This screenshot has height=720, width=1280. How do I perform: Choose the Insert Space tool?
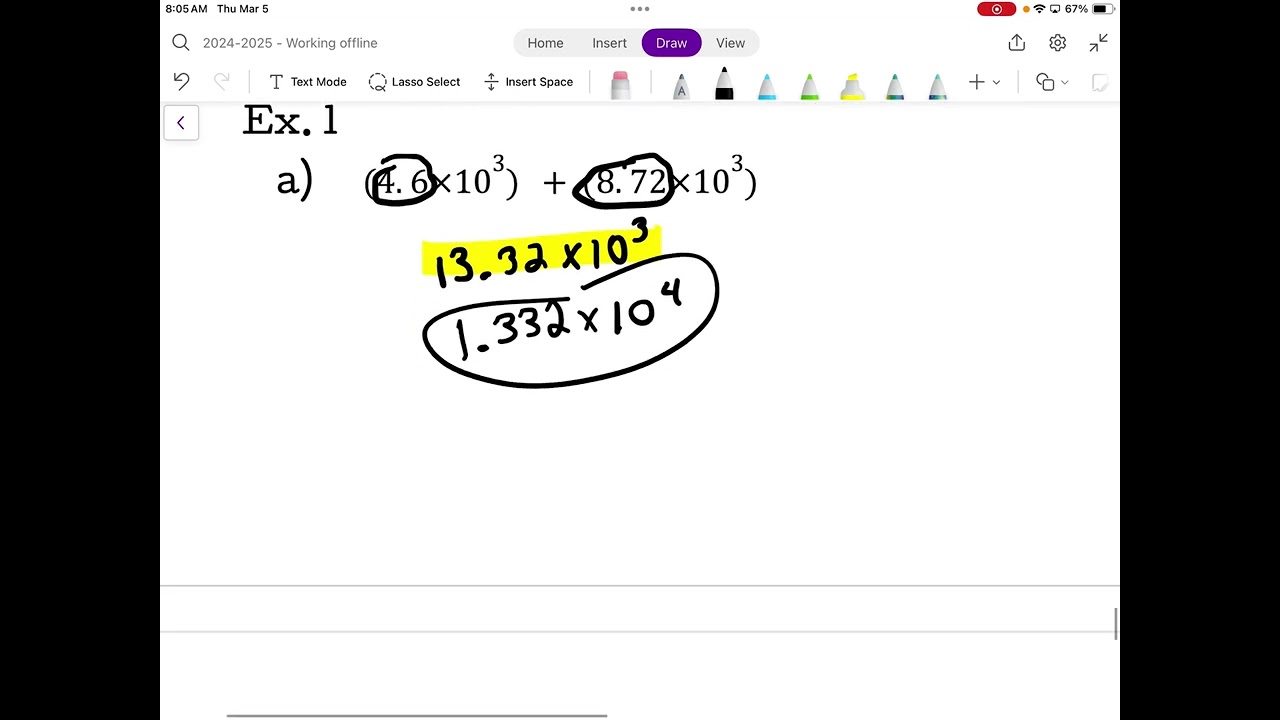(528, 82)
